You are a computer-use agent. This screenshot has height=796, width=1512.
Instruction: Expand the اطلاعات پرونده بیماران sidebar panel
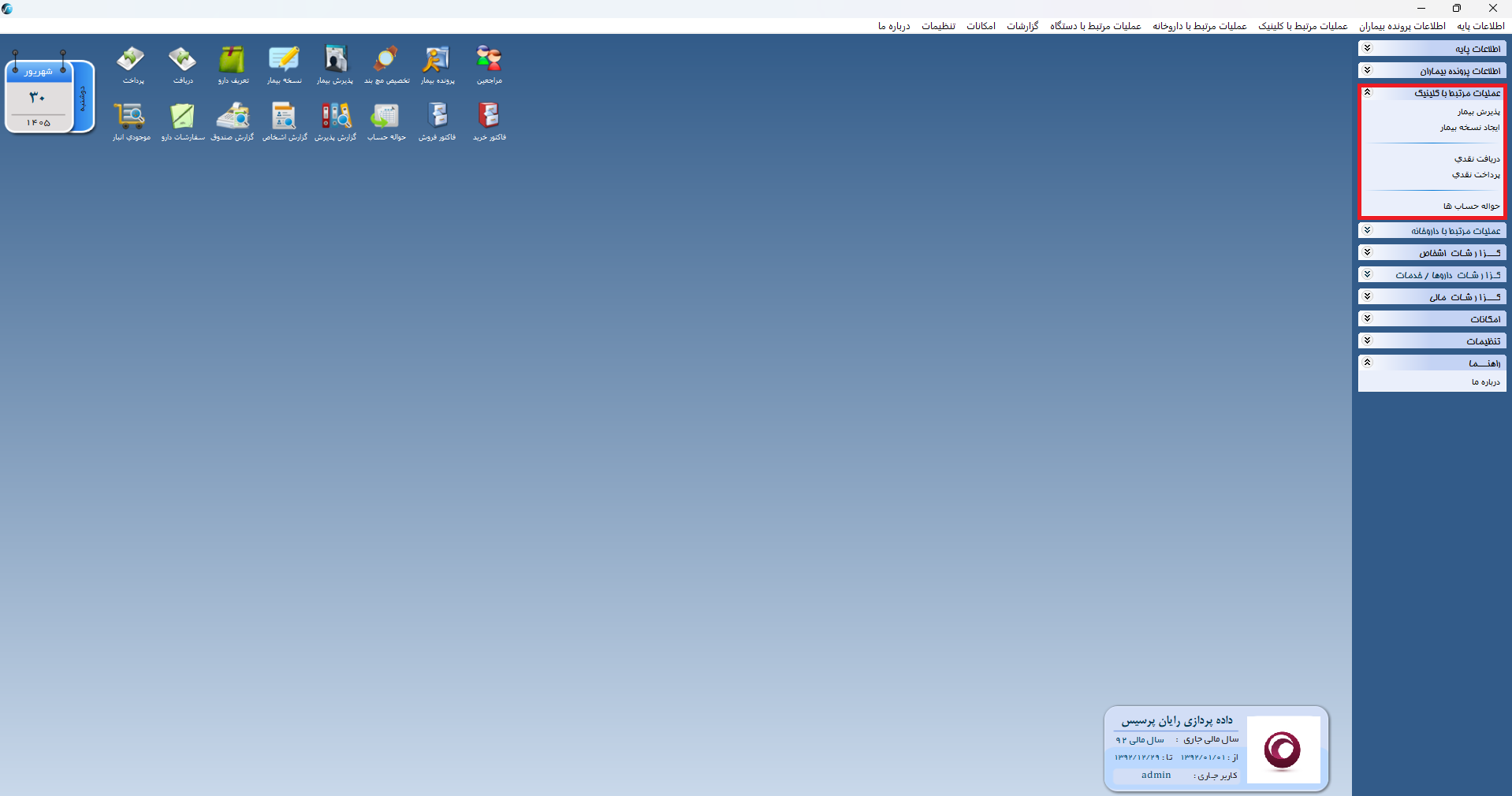point(1432,71)
